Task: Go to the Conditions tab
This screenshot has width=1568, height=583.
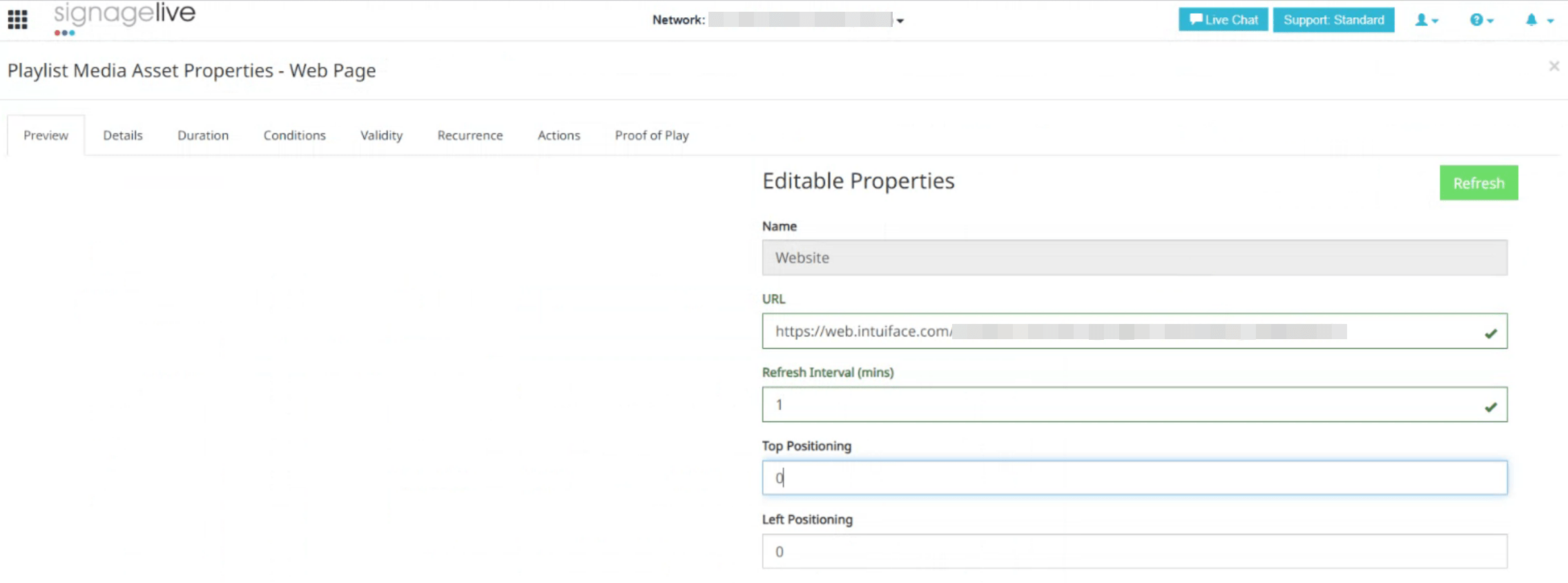Action: click(294, 135)
